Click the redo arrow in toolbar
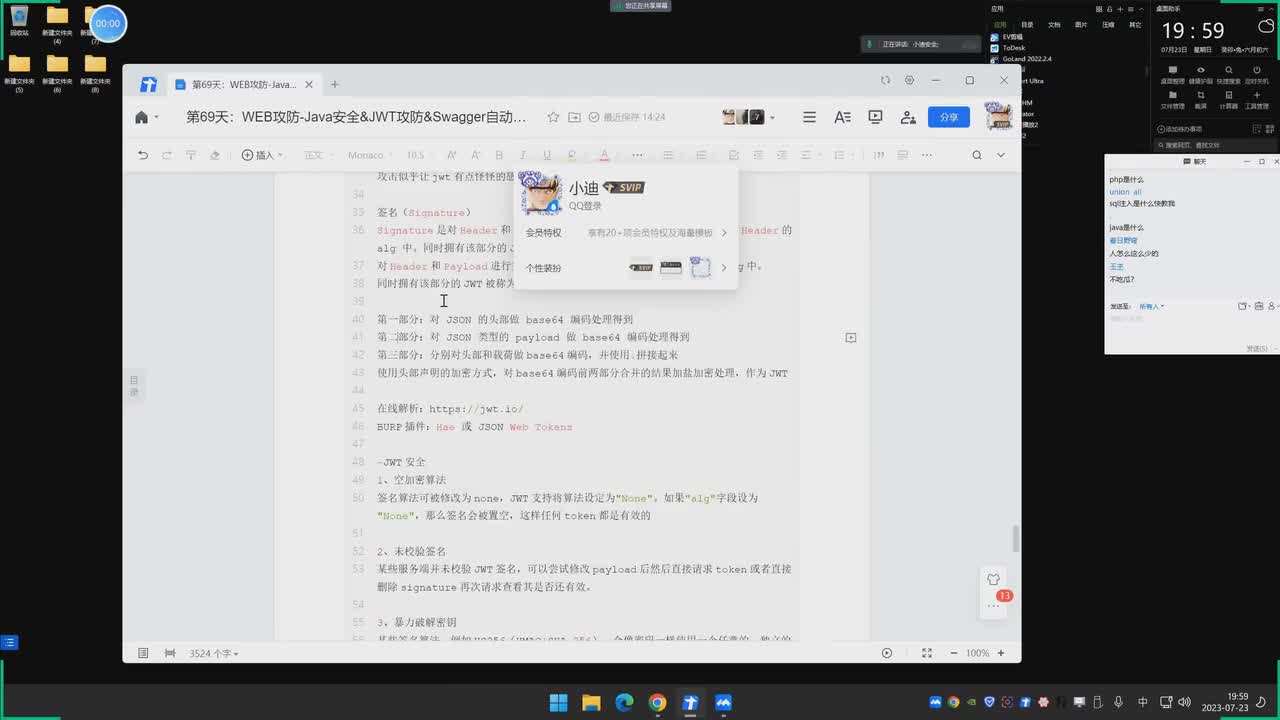The height and width of the screenshot is (720, 1280). pos(167,155)
